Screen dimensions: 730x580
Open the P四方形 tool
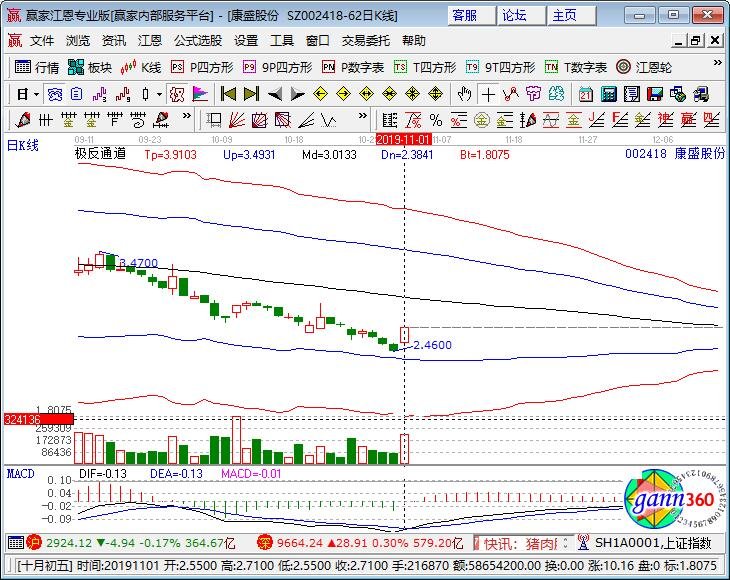(x=202, y=67)
